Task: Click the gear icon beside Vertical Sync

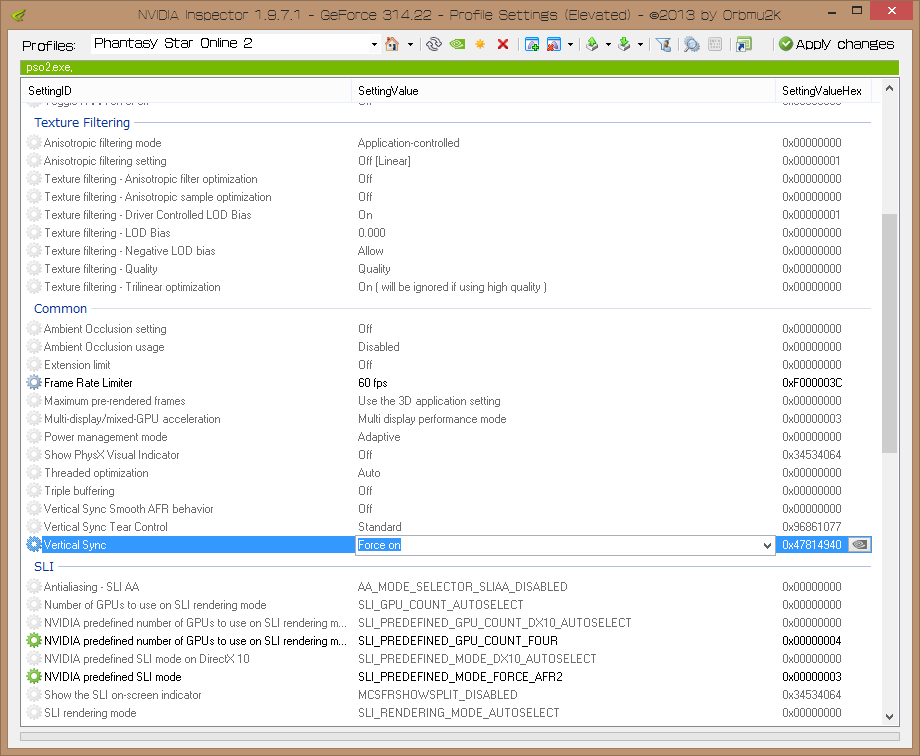Action: click(x=34, y=545)
